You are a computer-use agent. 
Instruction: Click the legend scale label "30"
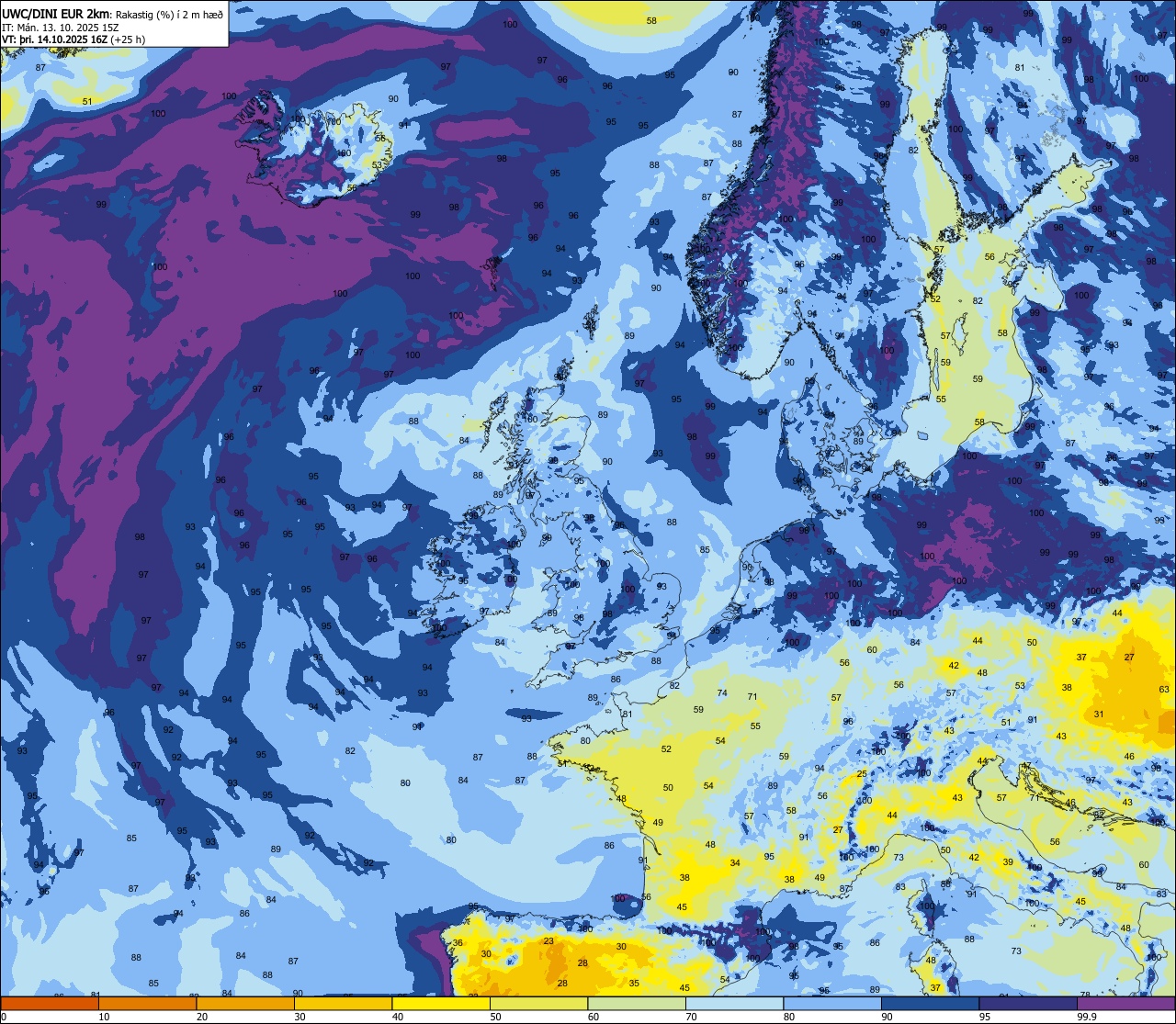click(x=300, y=1017)
